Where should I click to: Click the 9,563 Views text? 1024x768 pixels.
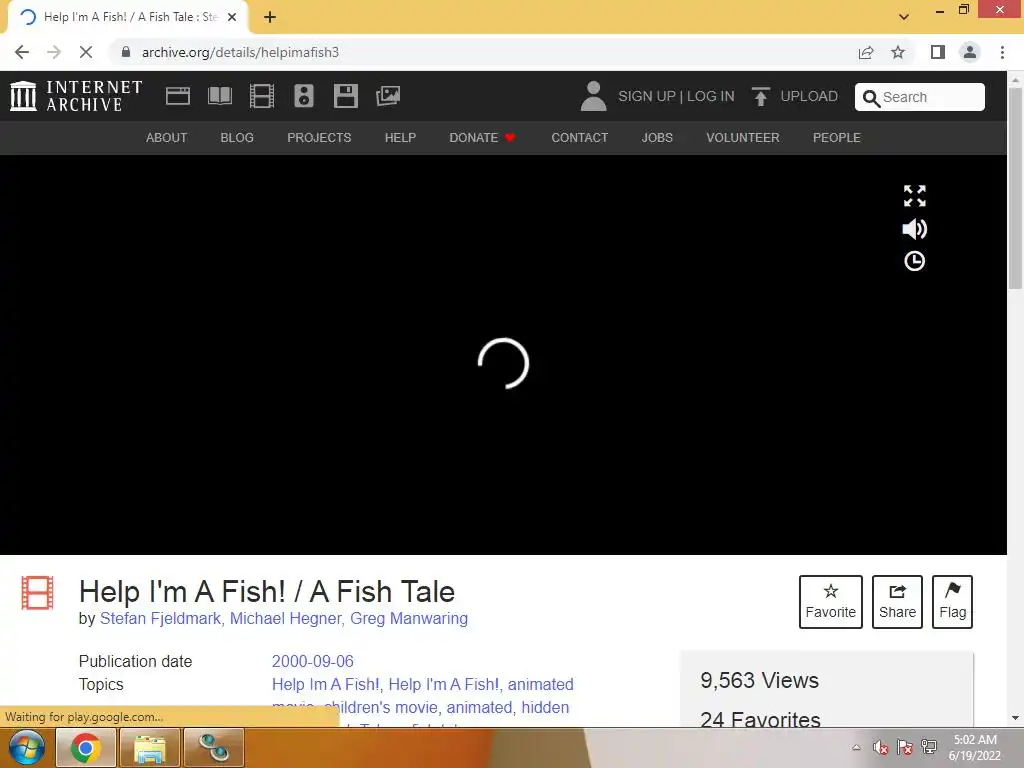pos(759,680)
